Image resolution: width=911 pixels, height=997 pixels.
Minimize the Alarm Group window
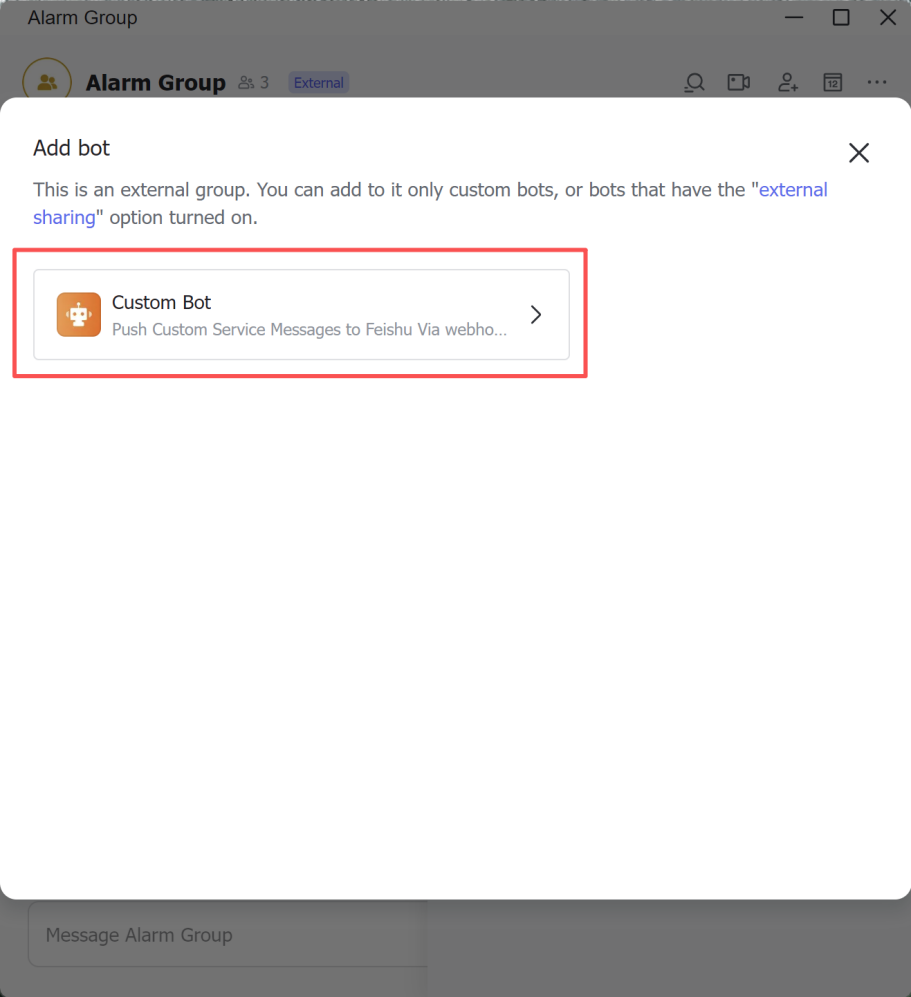click(795, 18)
